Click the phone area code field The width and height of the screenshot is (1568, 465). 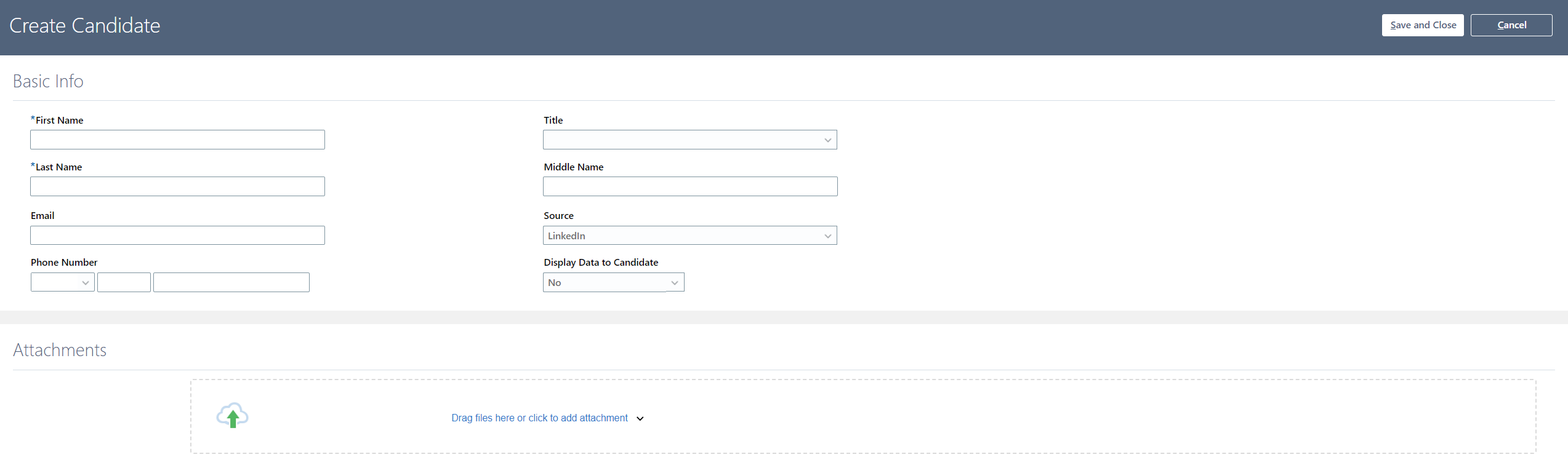coord(124,282)
